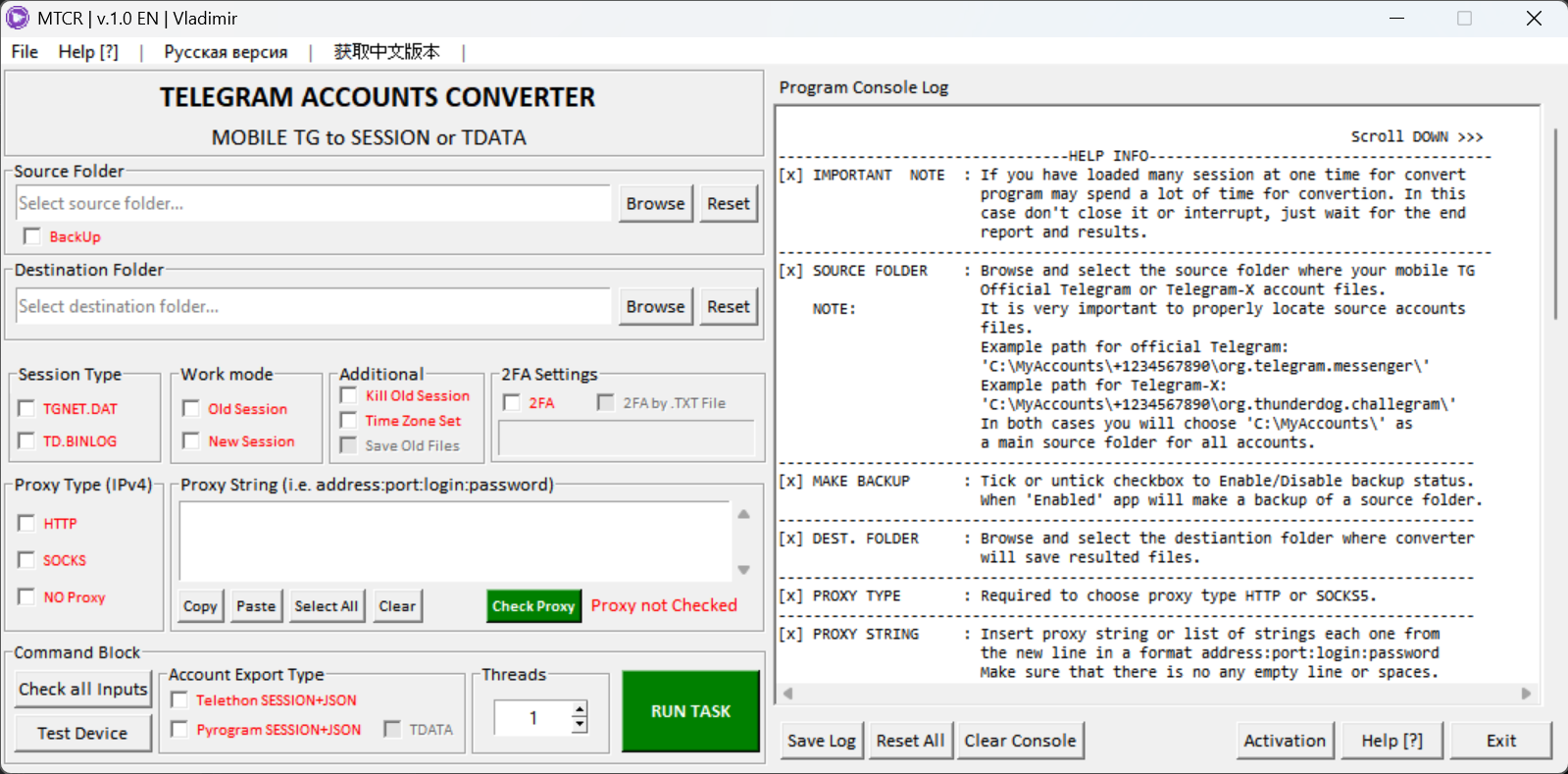Click the proxy string scroll down arrow
Viewport: 1568px width, 774px height.
[744, 570]
